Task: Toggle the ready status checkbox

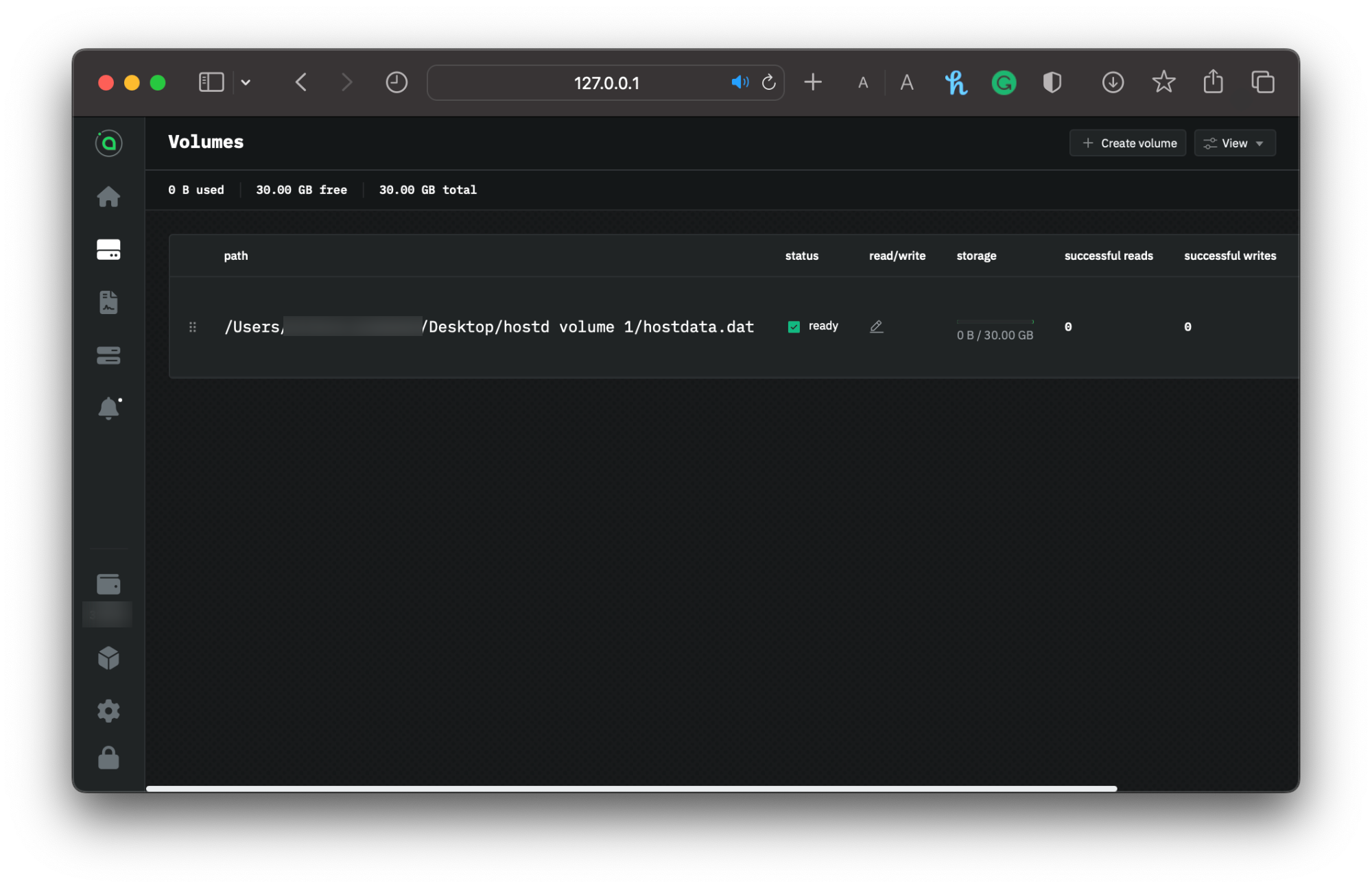Action: pos(794,326)
